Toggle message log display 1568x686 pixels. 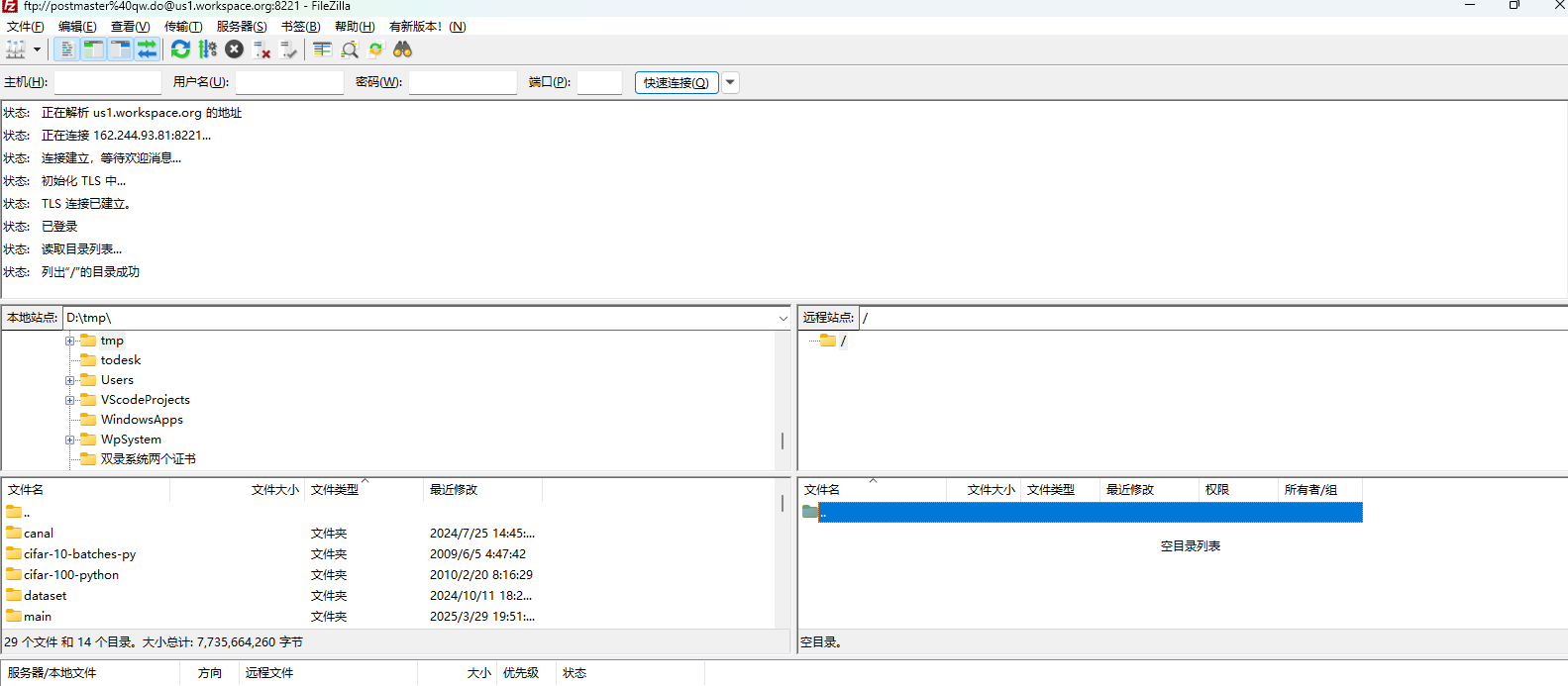(66, 49)
